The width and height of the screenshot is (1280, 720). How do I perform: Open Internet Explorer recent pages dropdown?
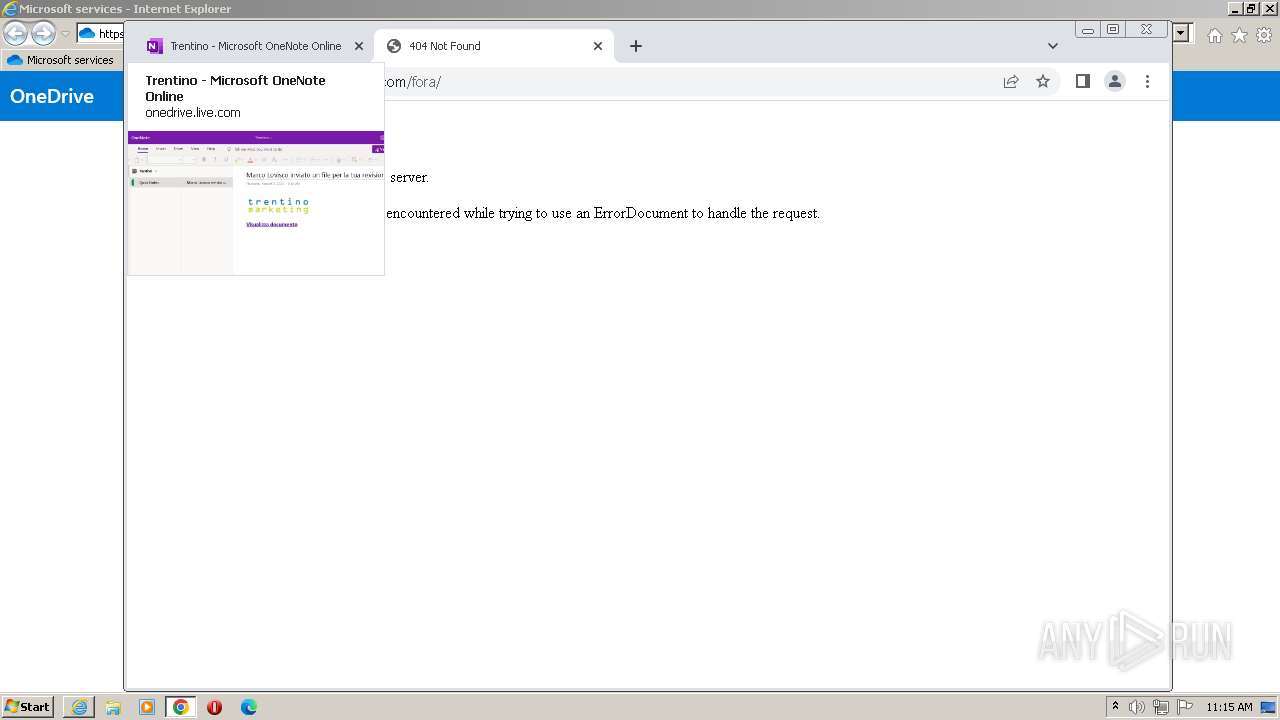65,34
